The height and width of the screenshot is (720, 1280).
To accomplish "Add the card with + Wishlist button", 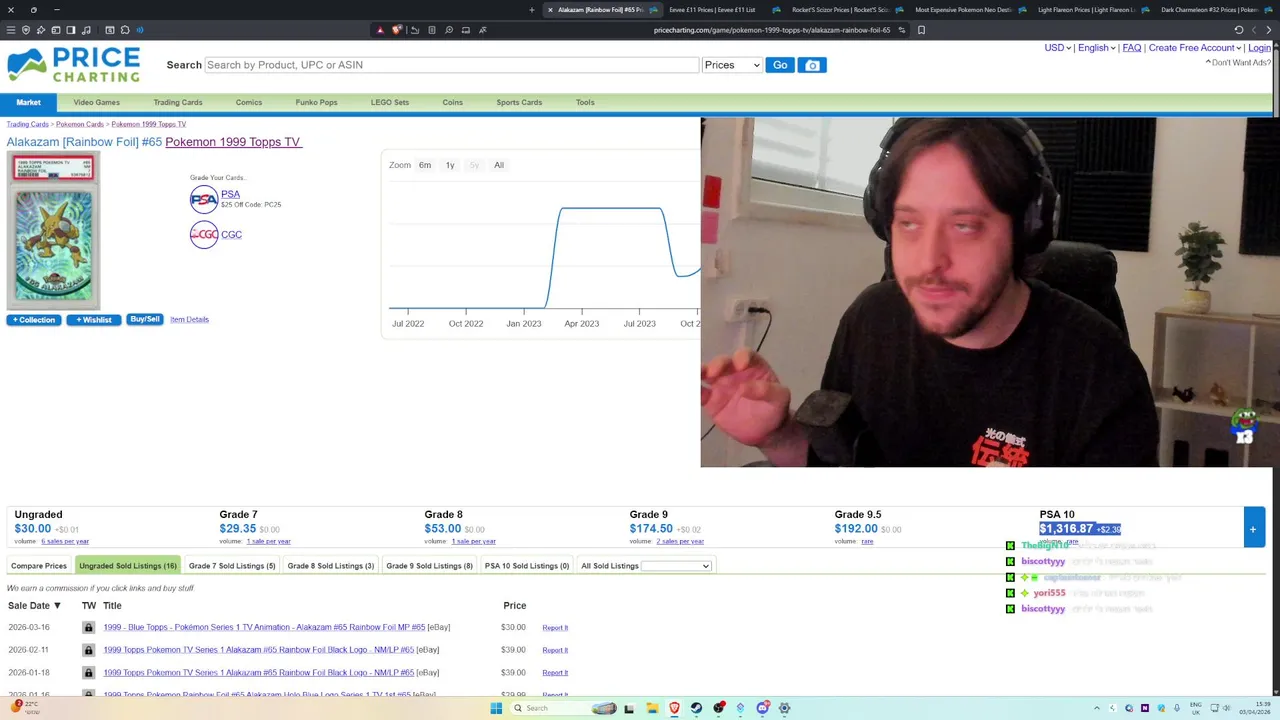I will (x=94, y=320).
